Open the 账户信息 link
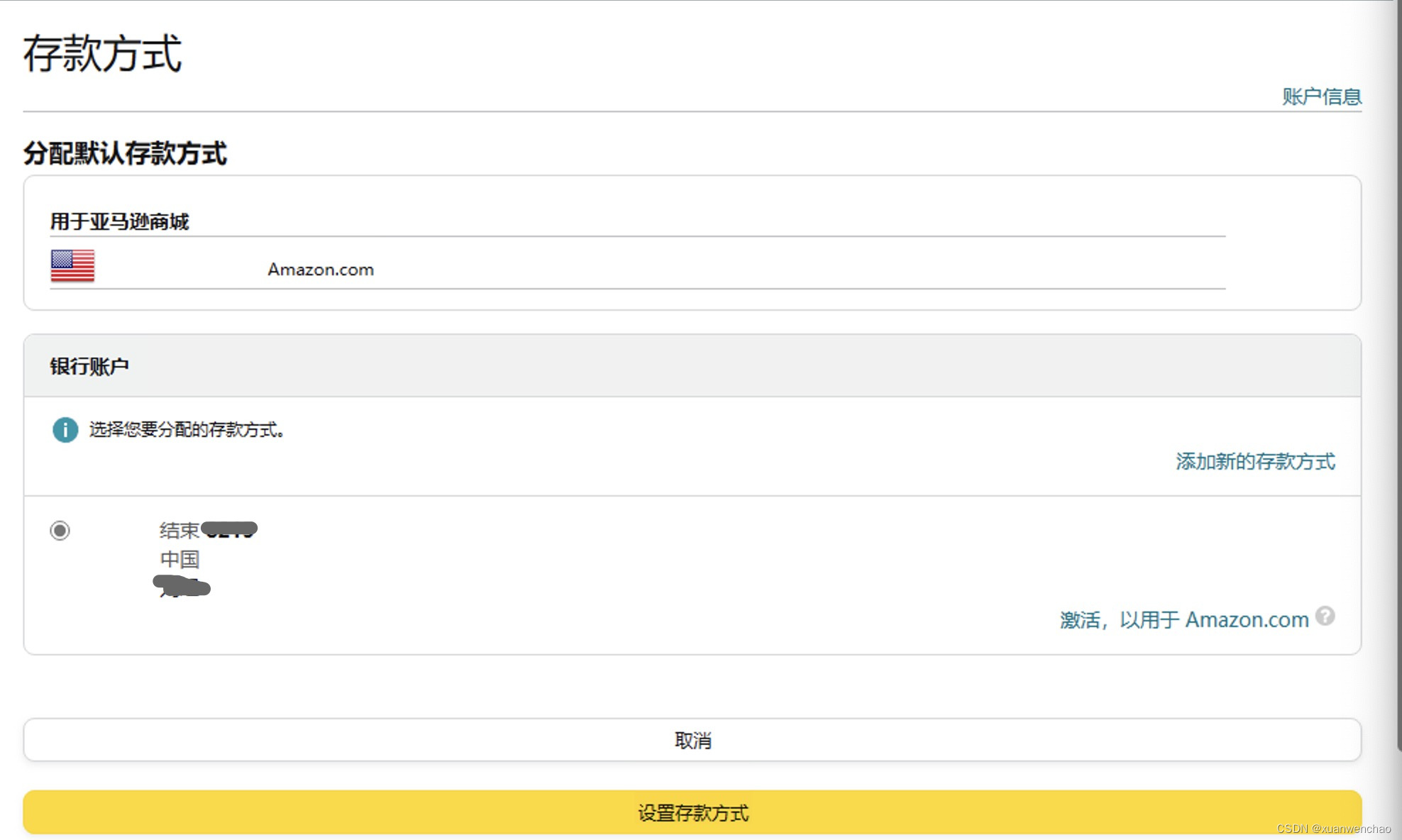The width and height of the screenshot is (1402, 840). (x=1321, y=96)
